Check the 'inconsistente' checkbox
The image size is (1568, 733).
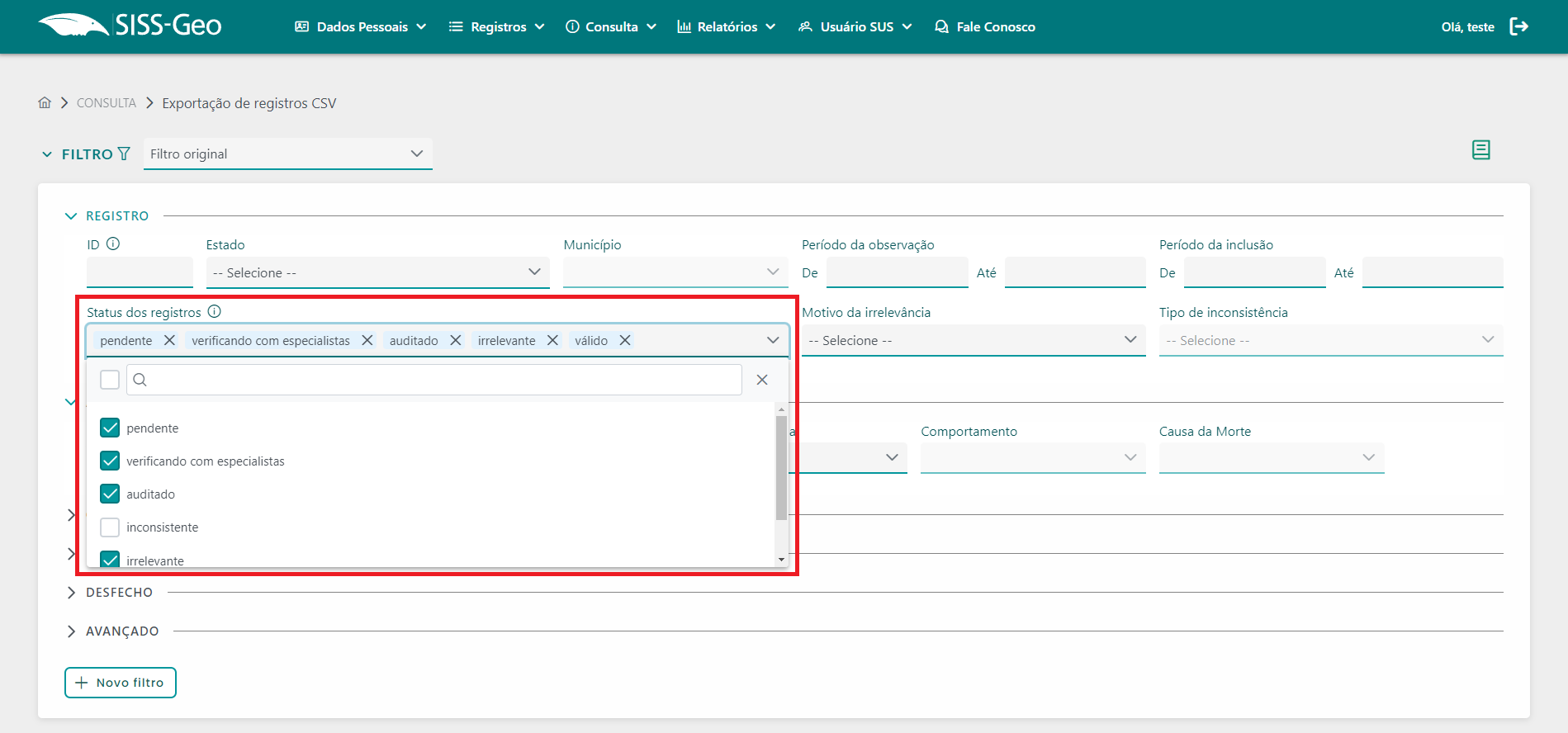[110, 527]
